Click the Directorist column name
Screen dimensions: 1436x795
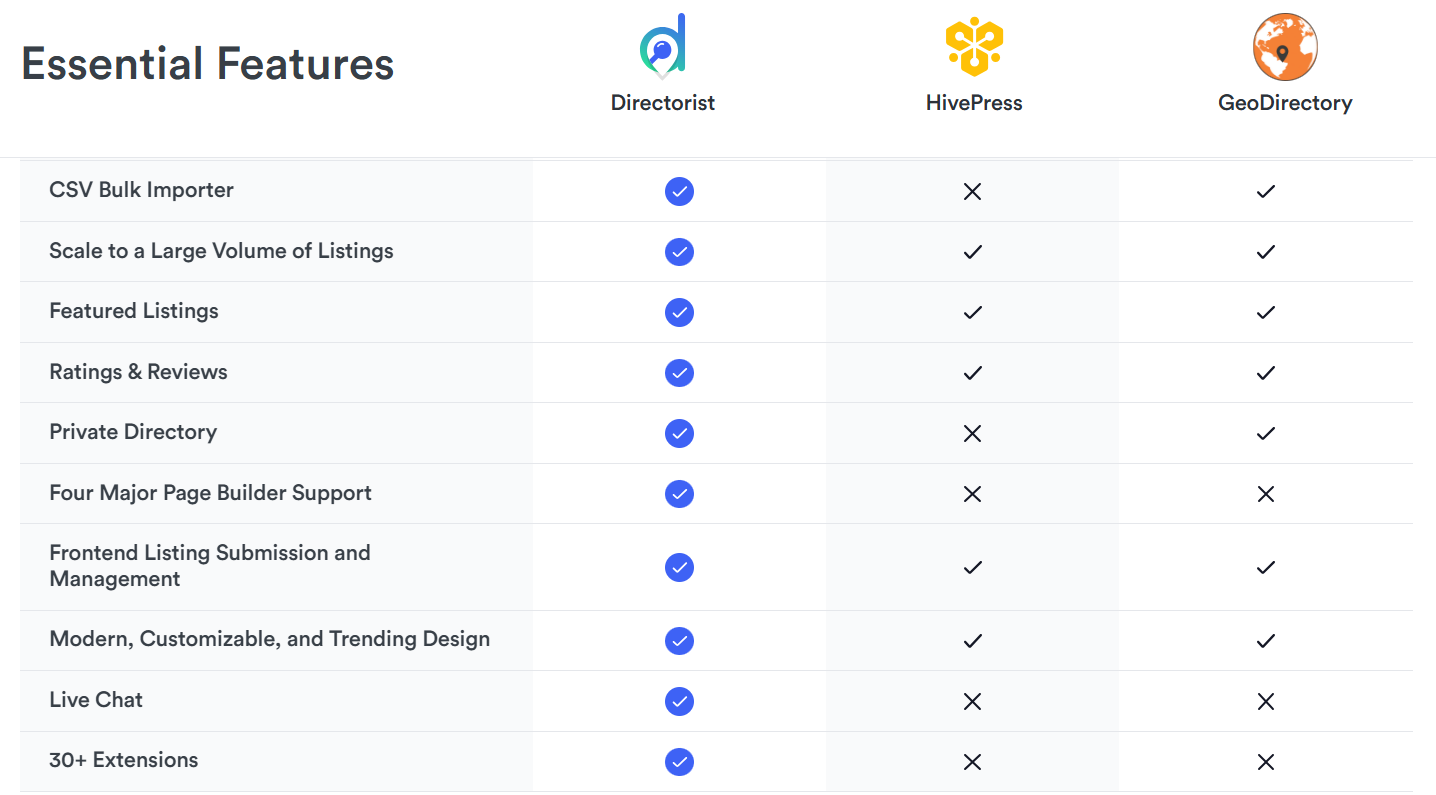tap(663, 103)
